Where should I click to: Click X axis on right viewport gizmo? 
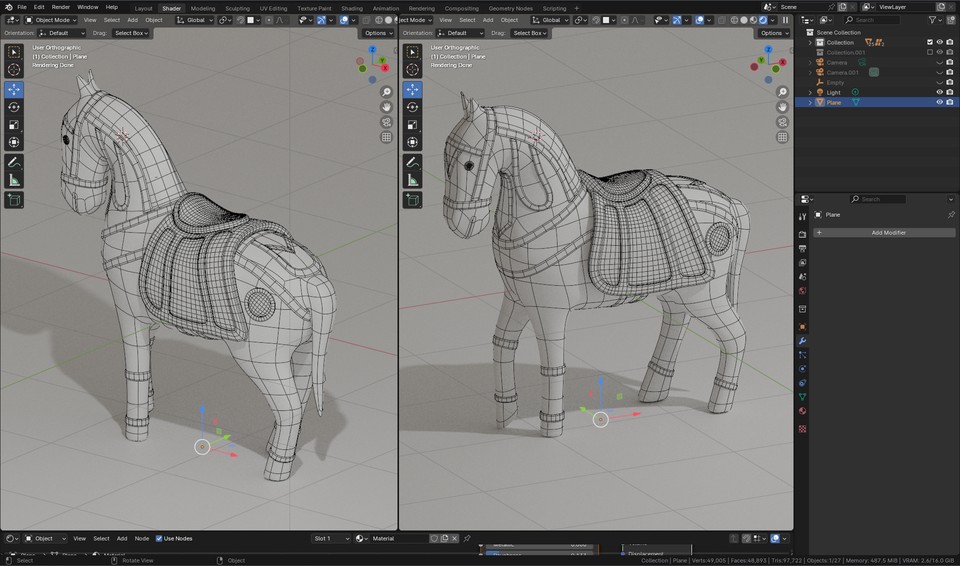click(x=782, y=62)
